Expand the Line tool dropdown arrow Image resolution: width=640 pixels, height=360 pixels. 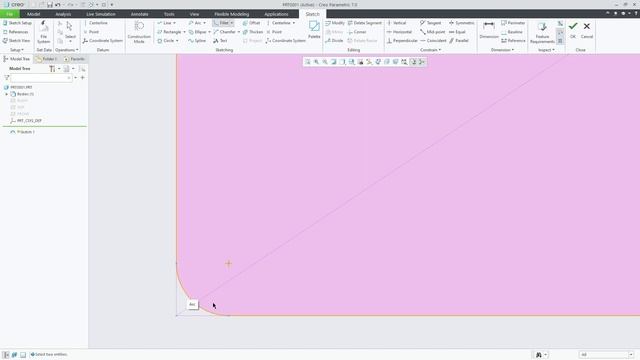point(175,23)
